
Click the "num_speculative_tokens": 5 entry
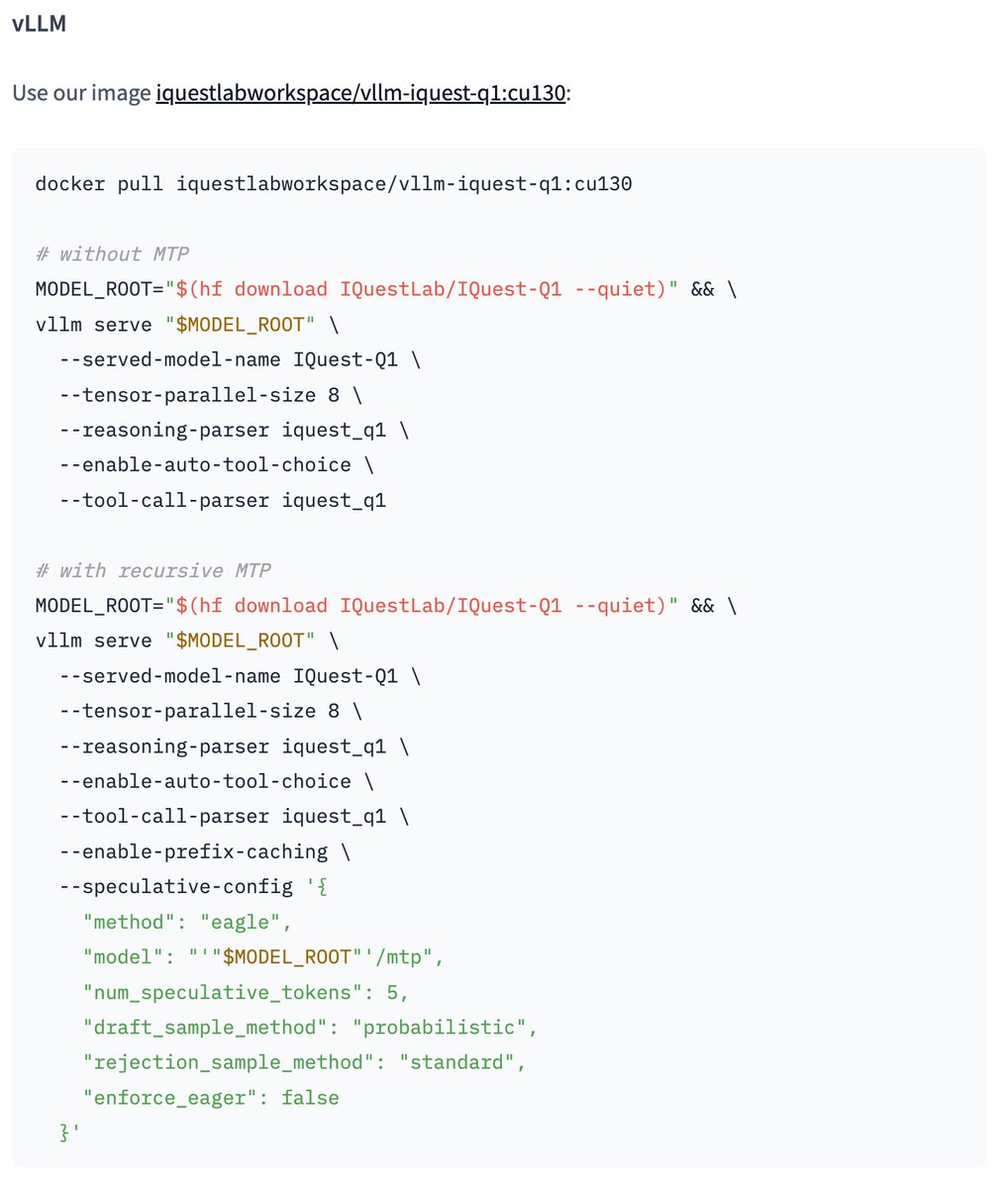click(x=246, y=992)
